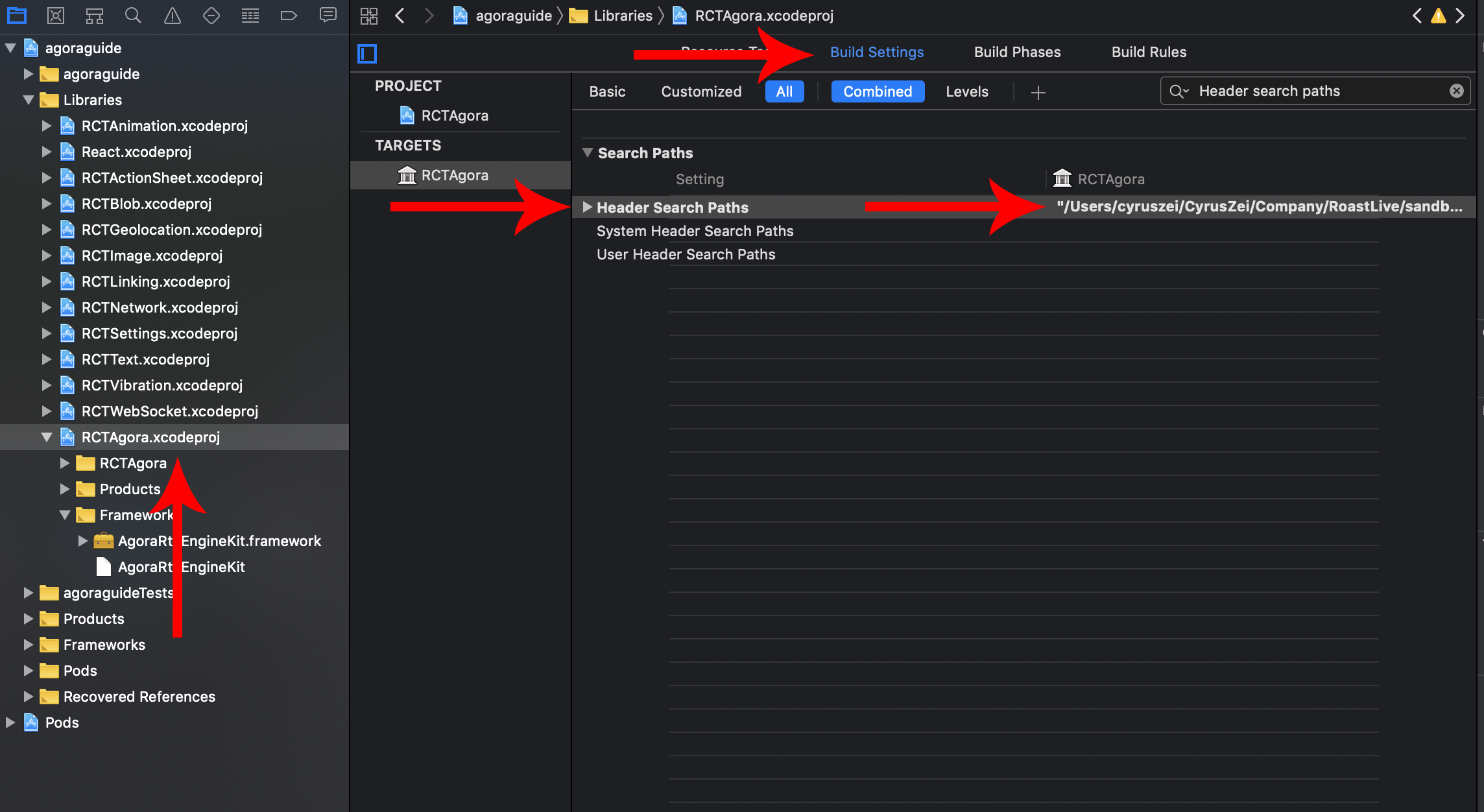Jump to next issue arrow
Viewport: 1484px width, 812px height.
pyautogui.click(x=1461, y=16)
